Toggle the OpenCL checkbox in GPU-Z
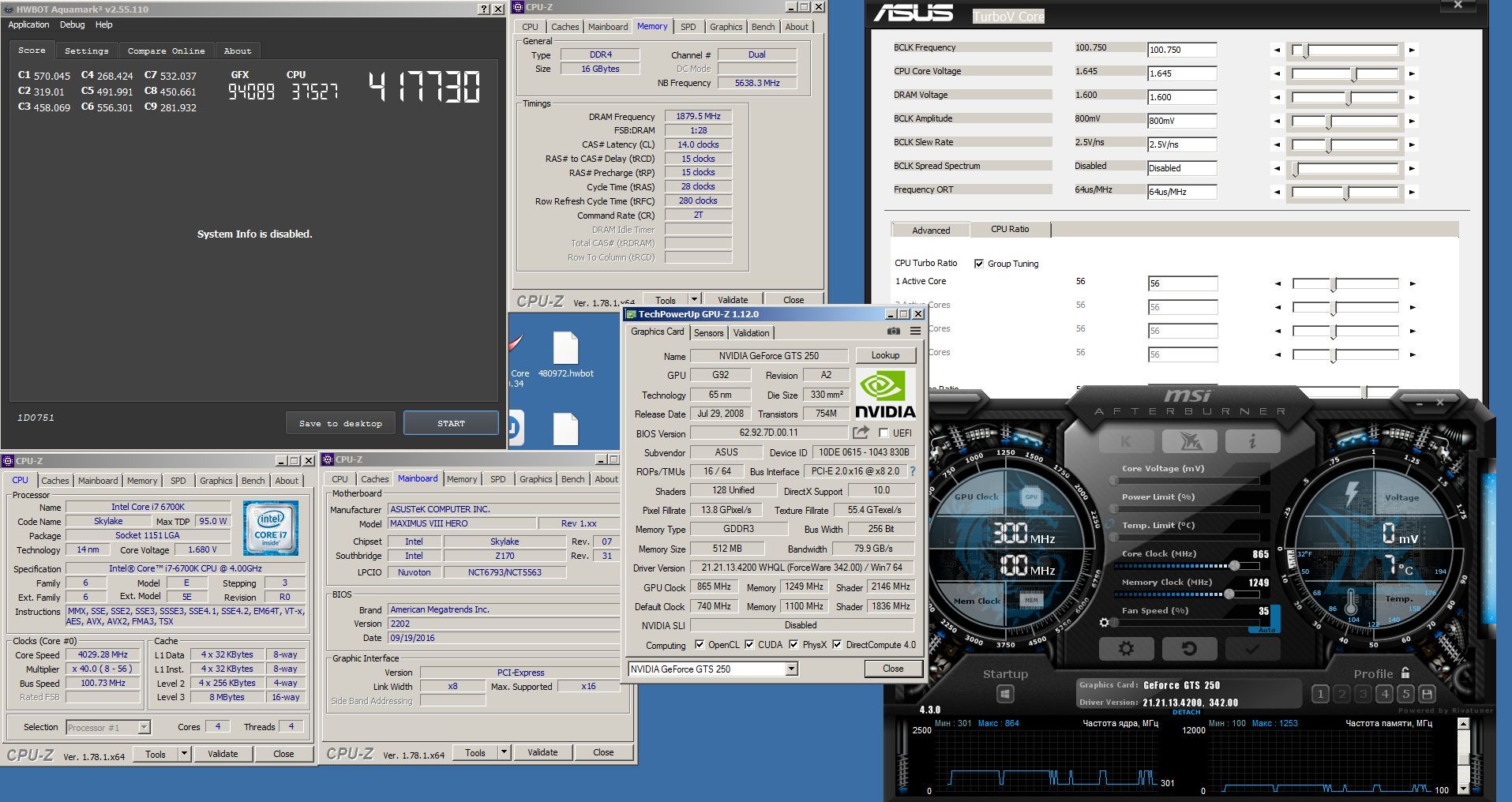The height and width of the screenshot is (802, 1512). [x=699, y=644]
